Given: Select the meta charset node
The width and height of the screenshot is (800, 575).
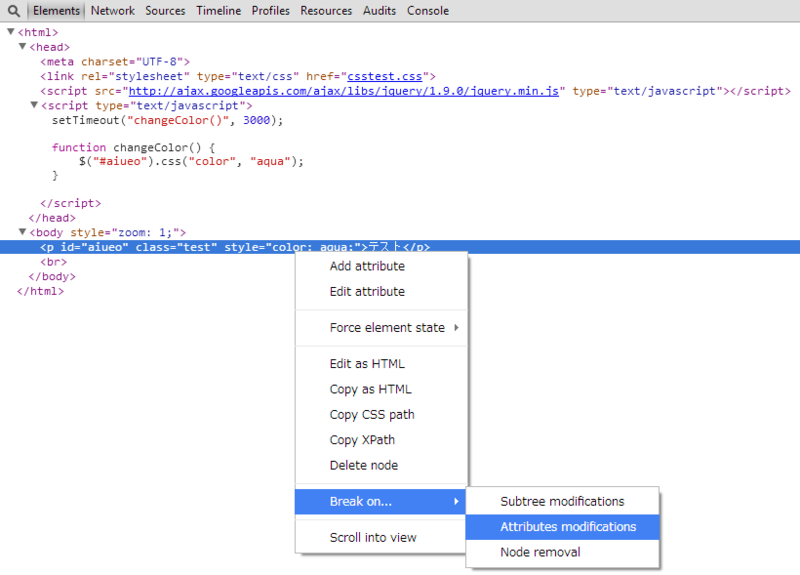Looking at the screenshot, I should point(115,62).
